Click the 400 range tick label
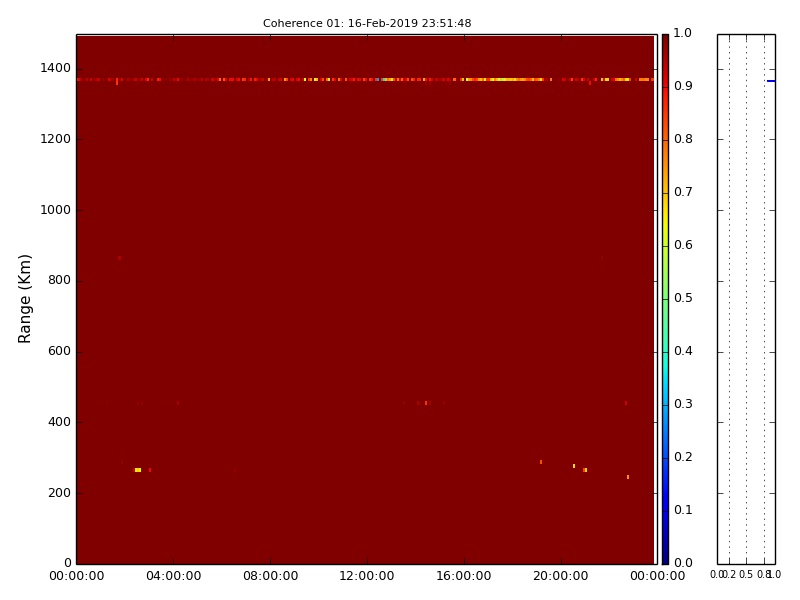Screen dimensions: 800x600 pyautogui.click(x=59, y=422)
